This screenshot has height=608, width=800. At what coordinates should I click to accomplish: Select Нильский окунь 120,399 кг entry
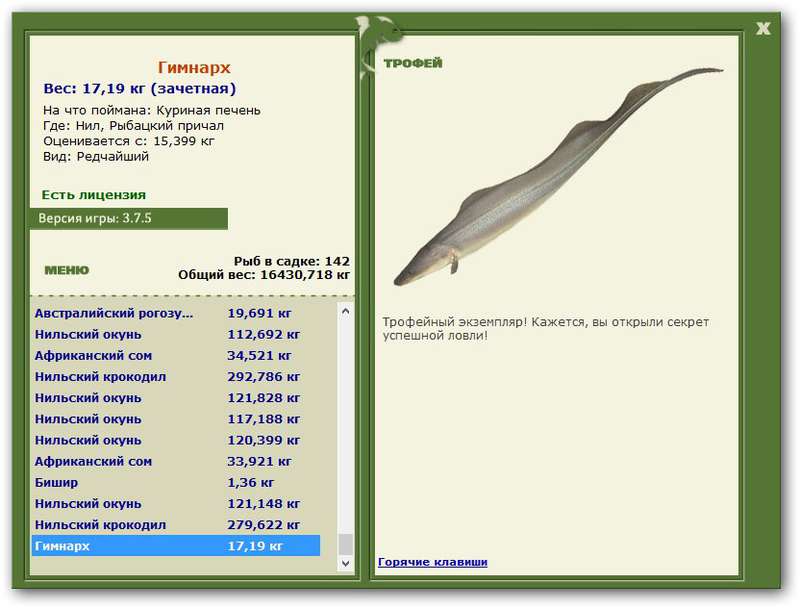(x=176, y=440)
